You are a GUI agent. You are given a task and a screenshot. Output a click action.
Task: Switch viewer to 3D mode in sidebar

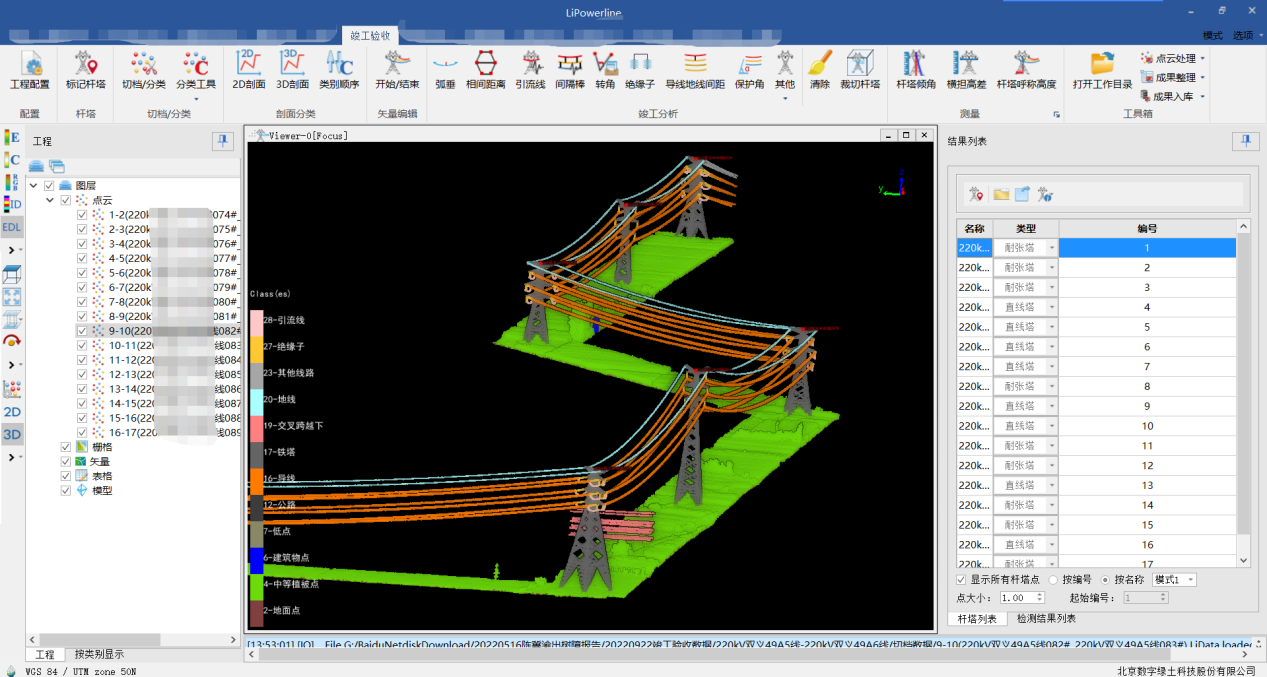12,434
